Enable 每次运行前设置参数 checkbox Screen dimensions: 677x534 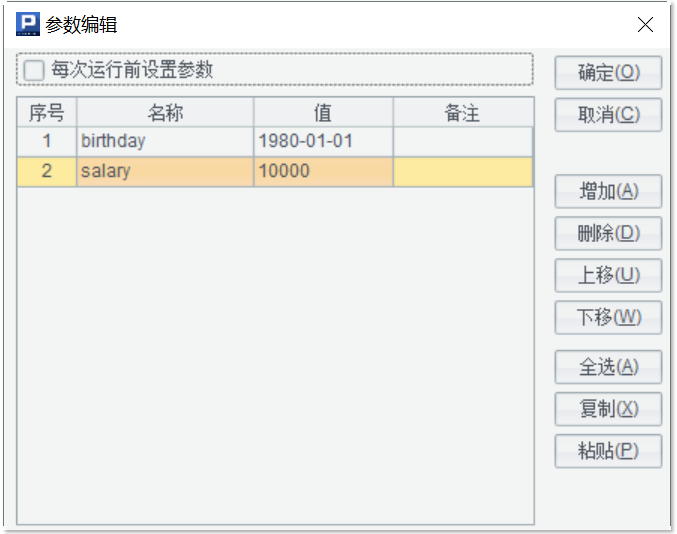pyautogui.click(x=34, y=70)
